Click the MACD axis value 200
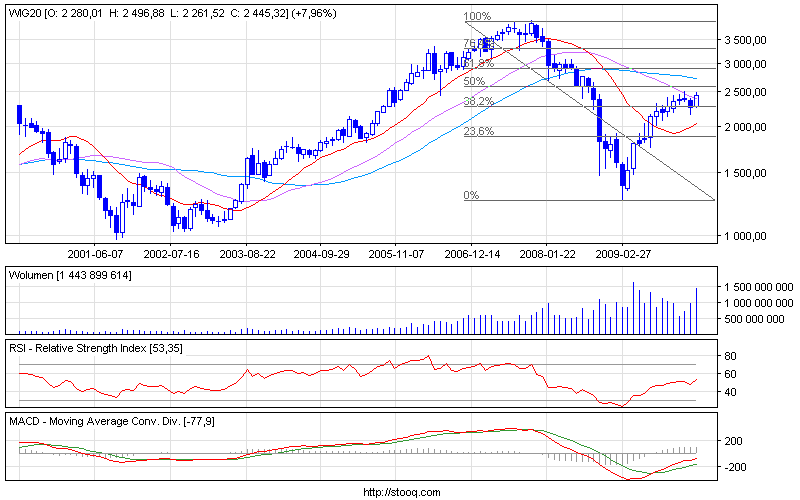This screenshot has width=800, height=500. pos(733,441)
